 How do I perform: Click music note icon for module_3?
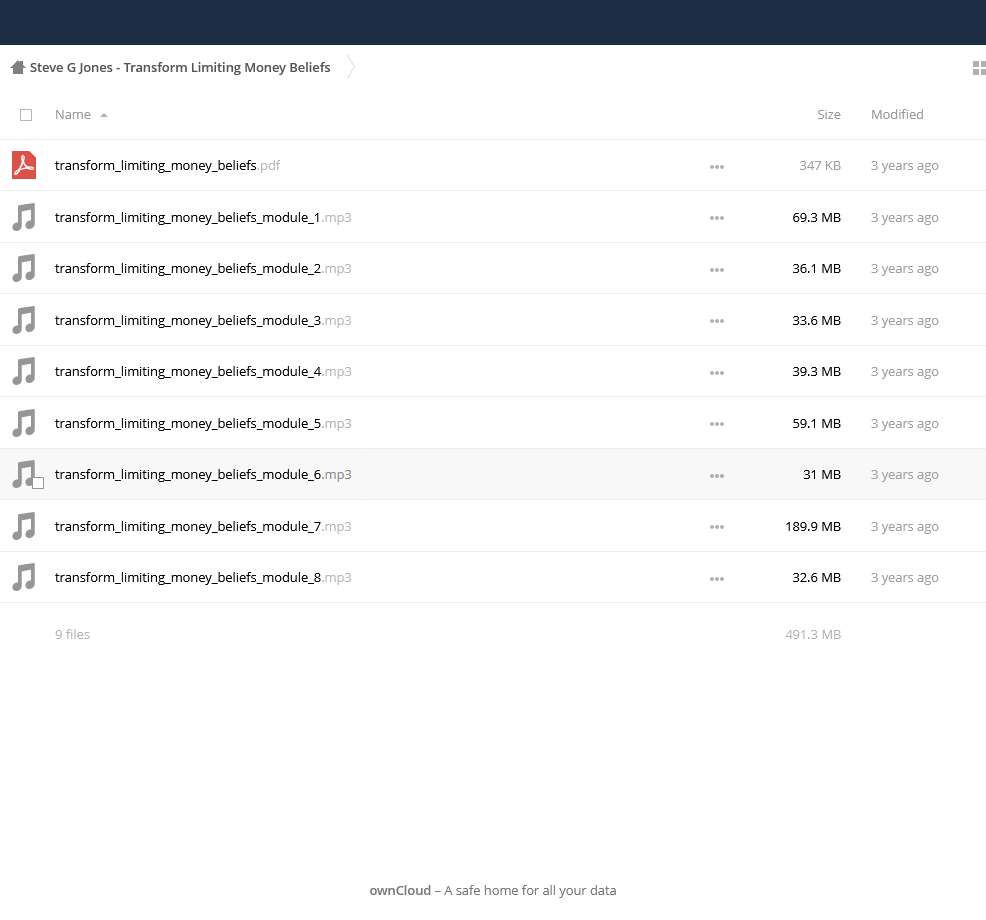tap(24, 320)
